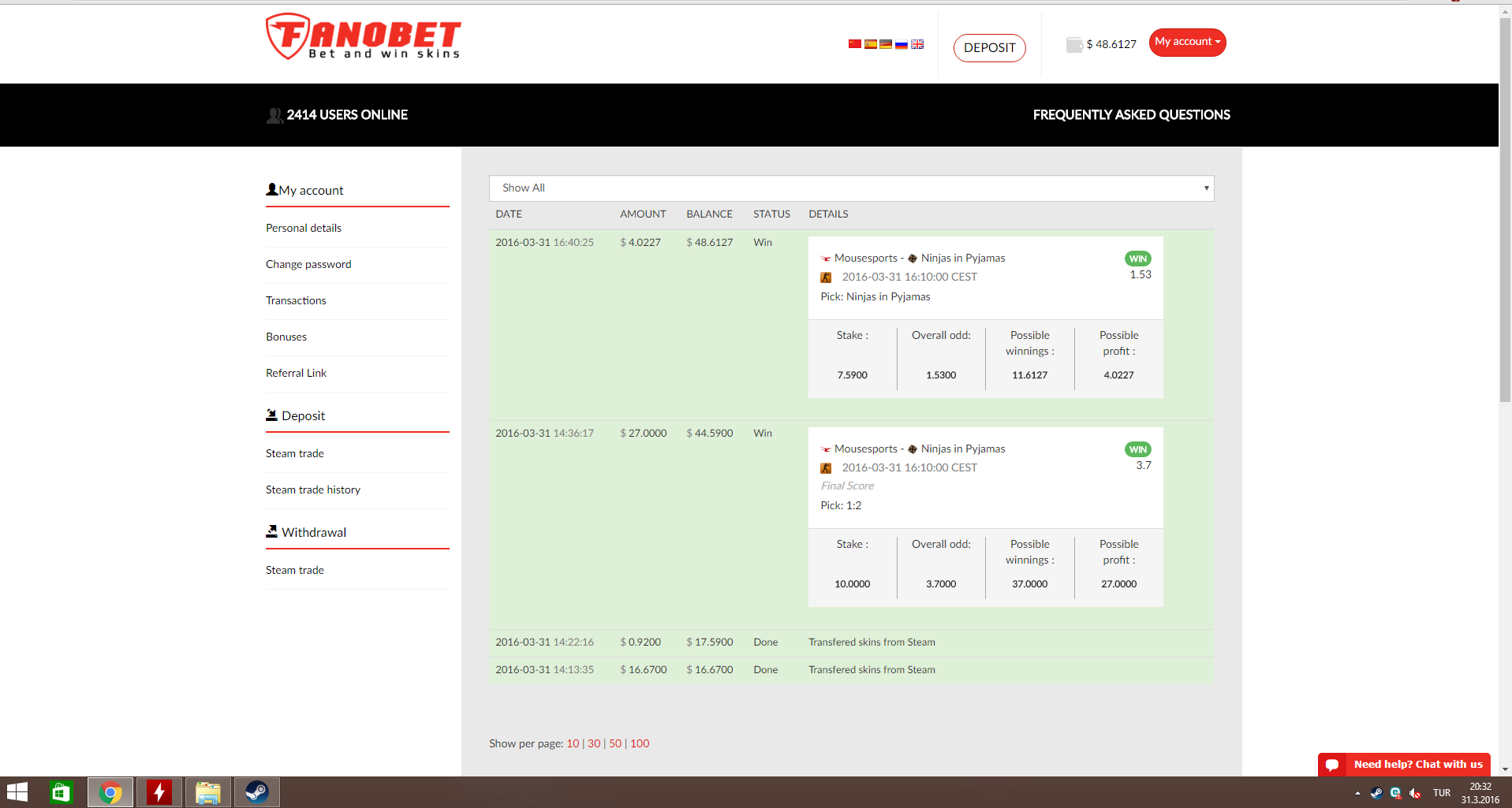Open File Explorer from the taskbar
Viewport: 1512px width, 808px height.
click(208, 792)
